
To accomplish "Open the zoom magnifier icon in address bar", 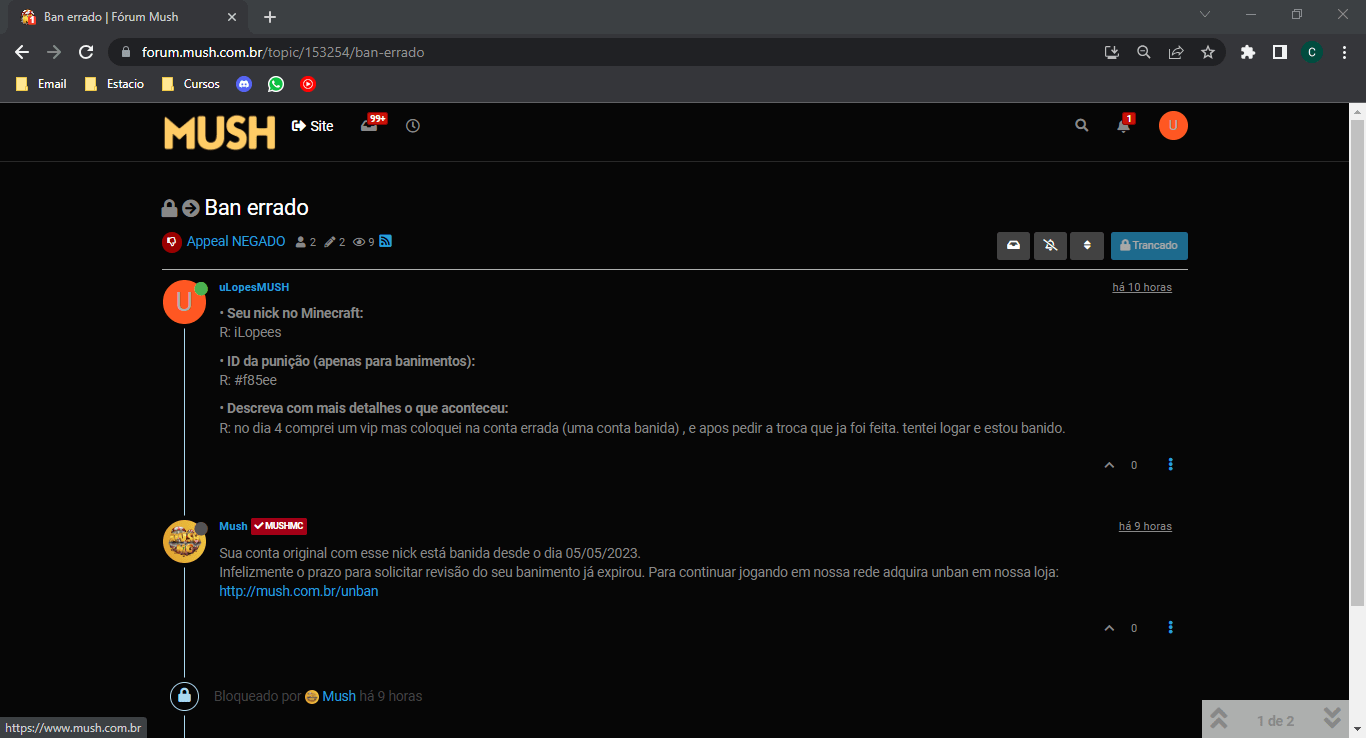I will click(1143, 52).
